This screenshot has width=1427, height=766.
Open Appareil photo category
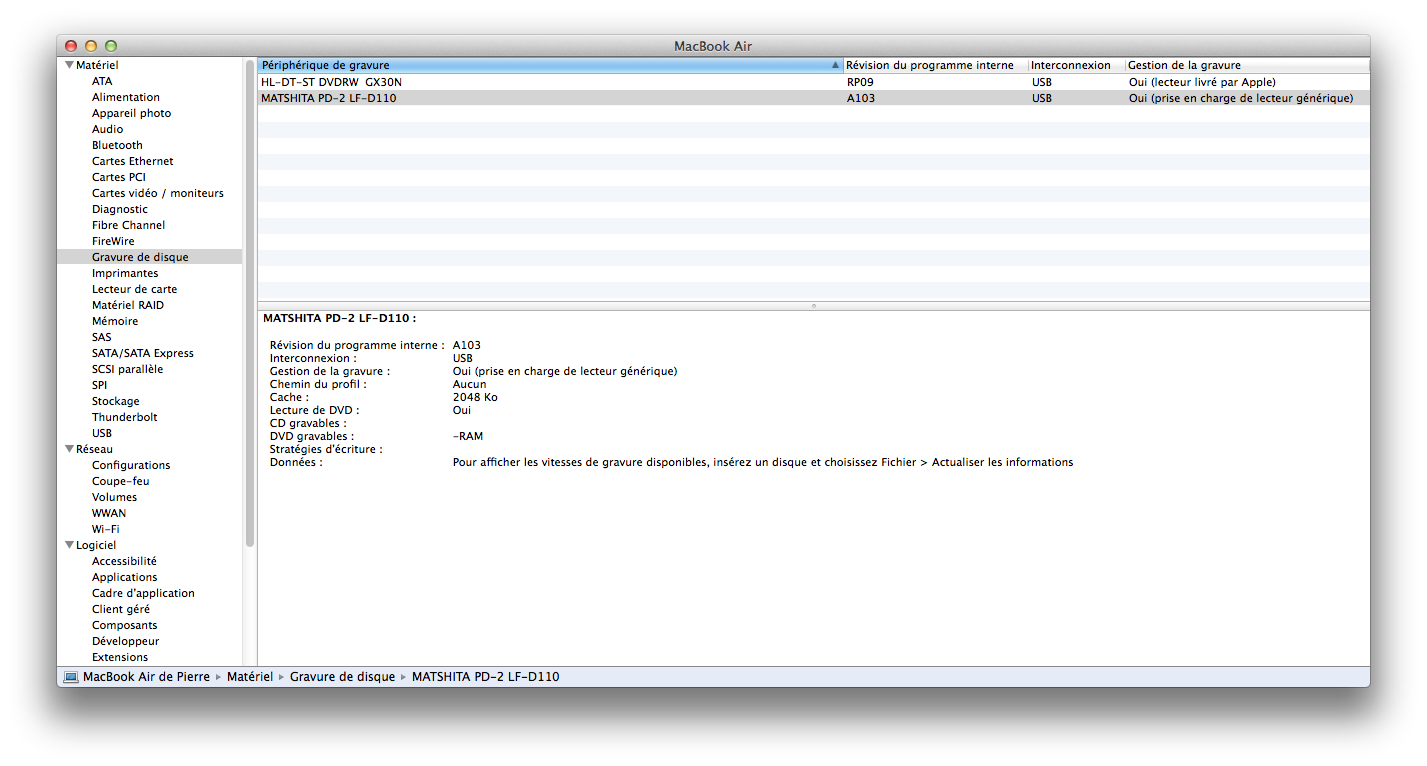pyautogui.click(x=131, y=113)
